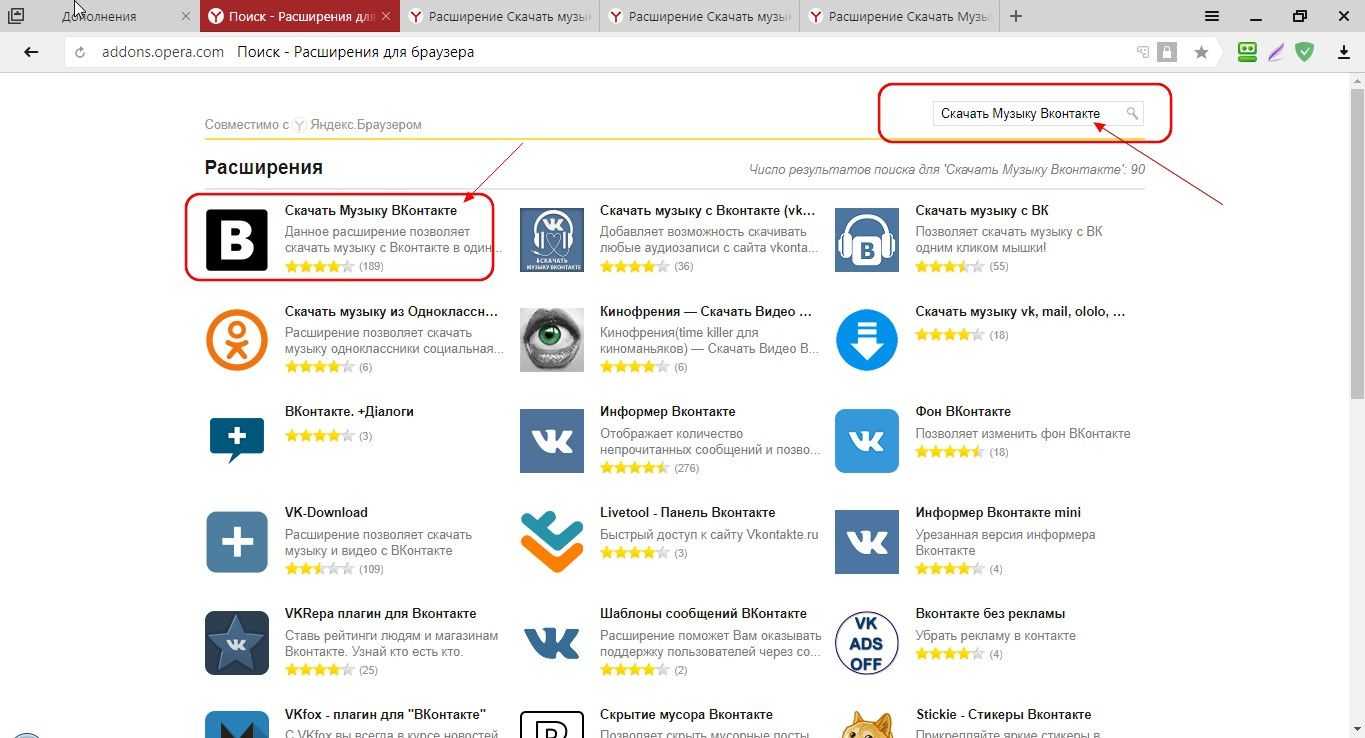1365x738 pixels.
Task: Open the green eye Кинофрения icon
Action: pos(552,340)
